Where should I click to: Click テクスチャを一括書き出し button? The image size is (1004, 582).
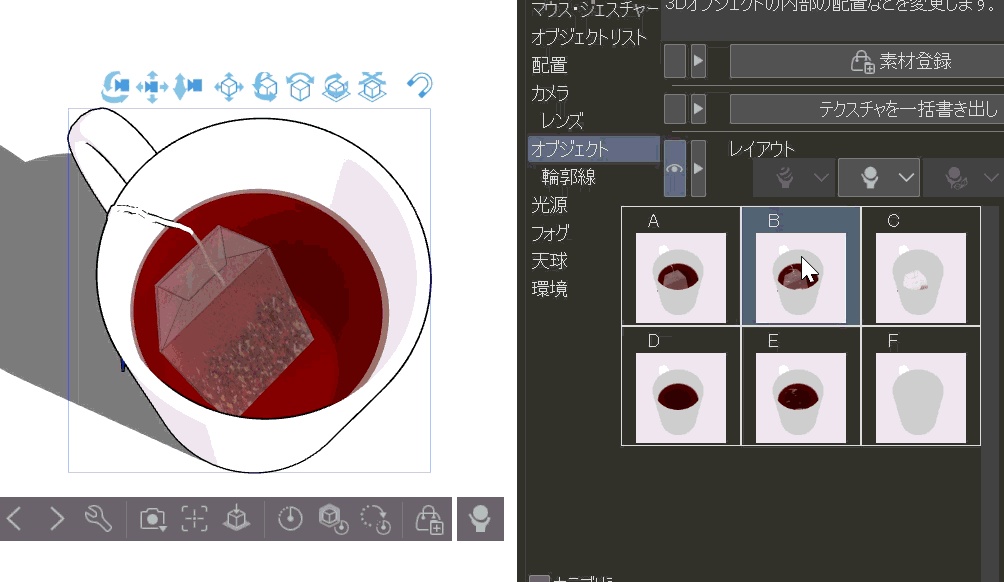tap(867, 109)
